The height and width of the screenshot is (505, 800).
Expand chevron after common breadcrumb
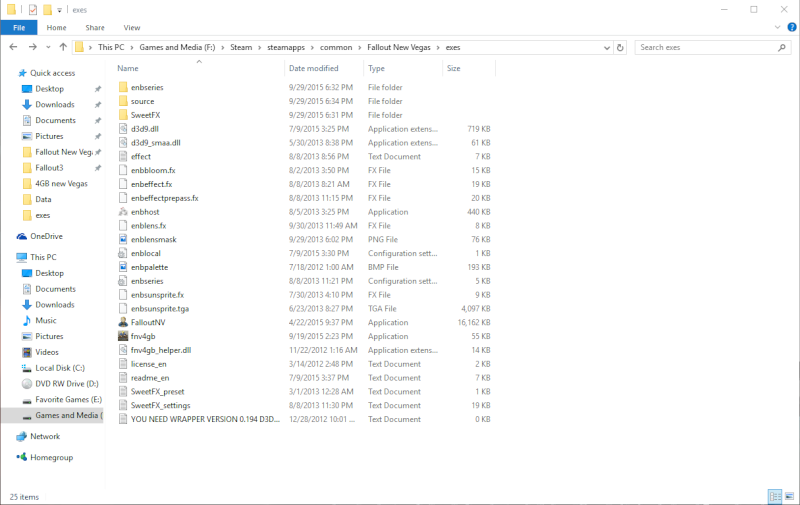360,47
